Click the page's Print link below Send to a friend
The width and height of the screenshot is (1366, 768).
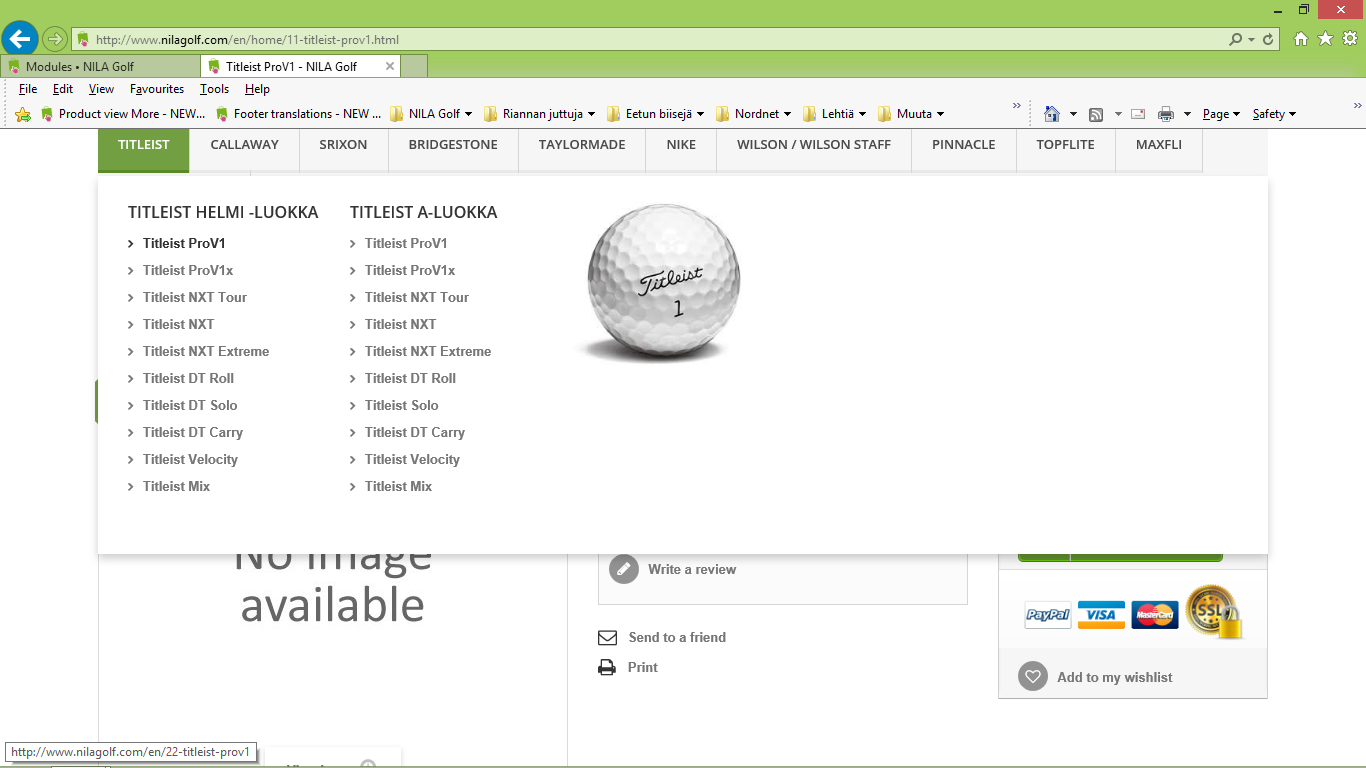point(643,667)
